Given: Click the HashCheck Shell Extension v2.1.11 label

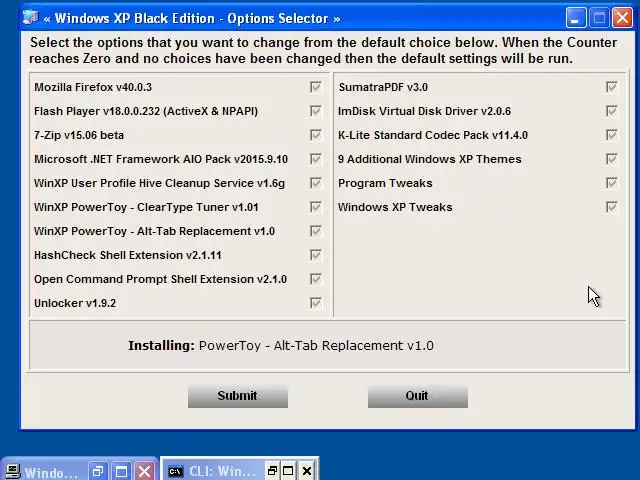Looking at the screenshot, I should point(128,255).
